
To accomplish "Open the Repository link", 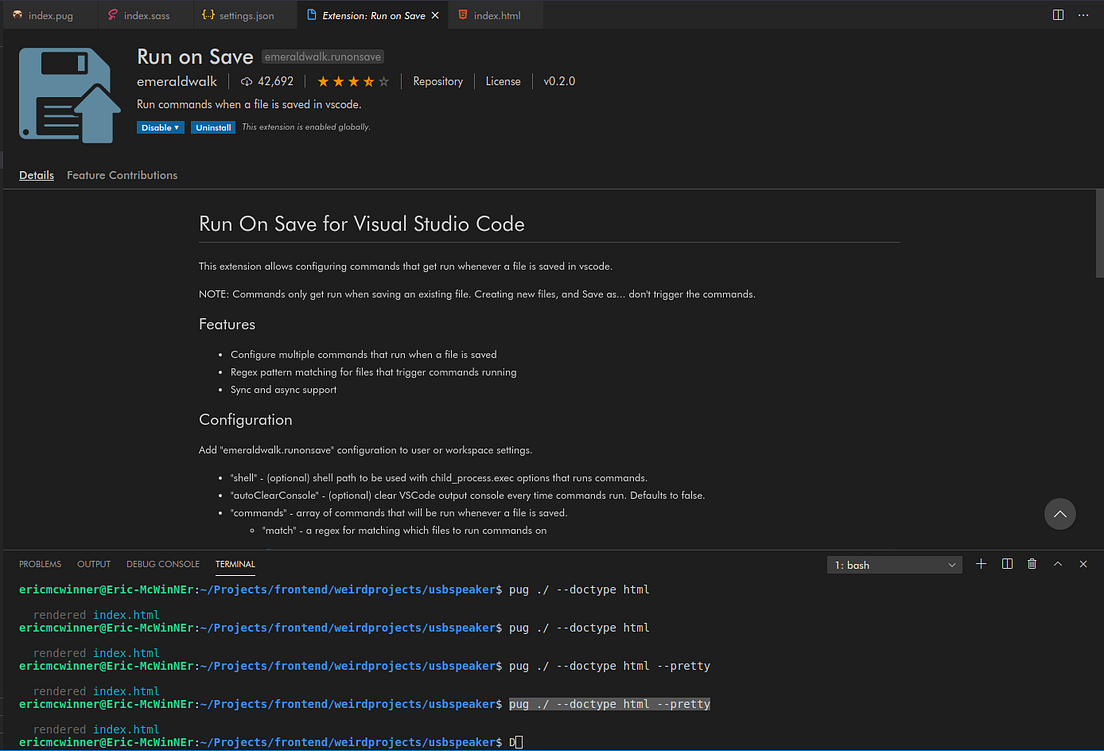I will 438,81.
